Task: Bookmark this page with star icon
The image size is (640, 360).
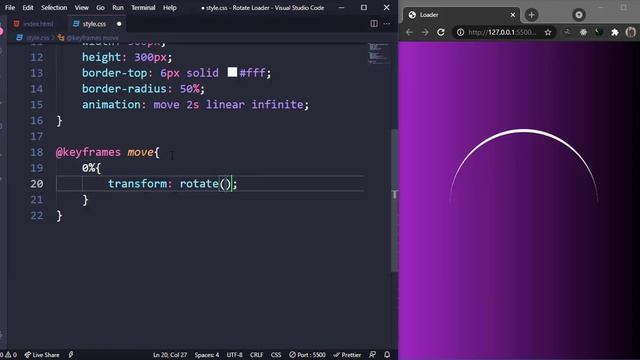Action: [x=548, y=32]
